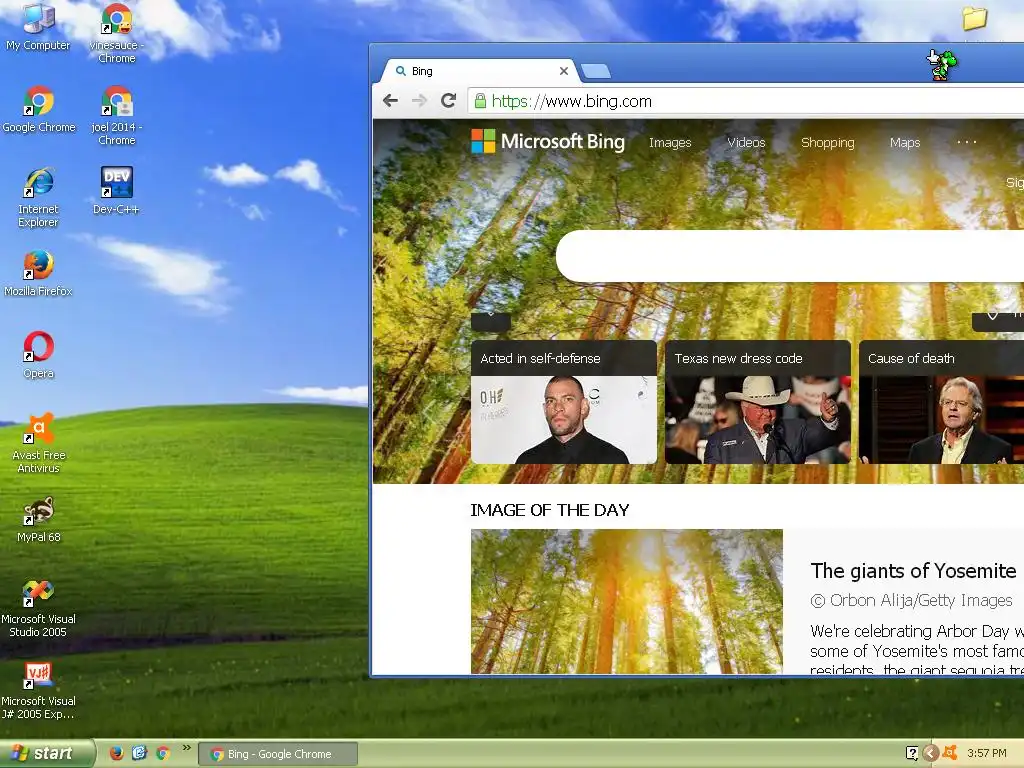Select the Microsoft Visual J# 2005 Express icon

tap(38, 691)
